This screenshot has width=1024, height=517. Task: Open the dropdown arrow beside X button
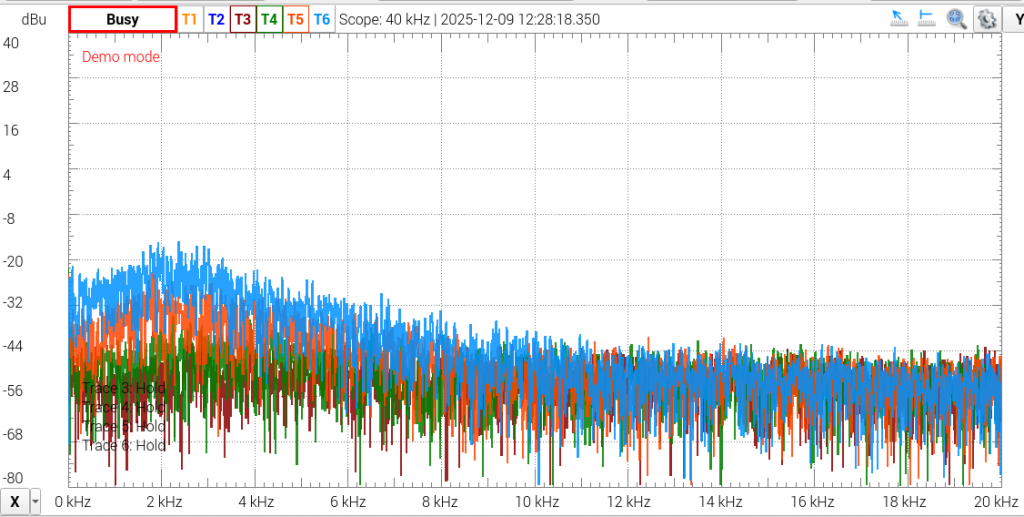click(35, 502)
